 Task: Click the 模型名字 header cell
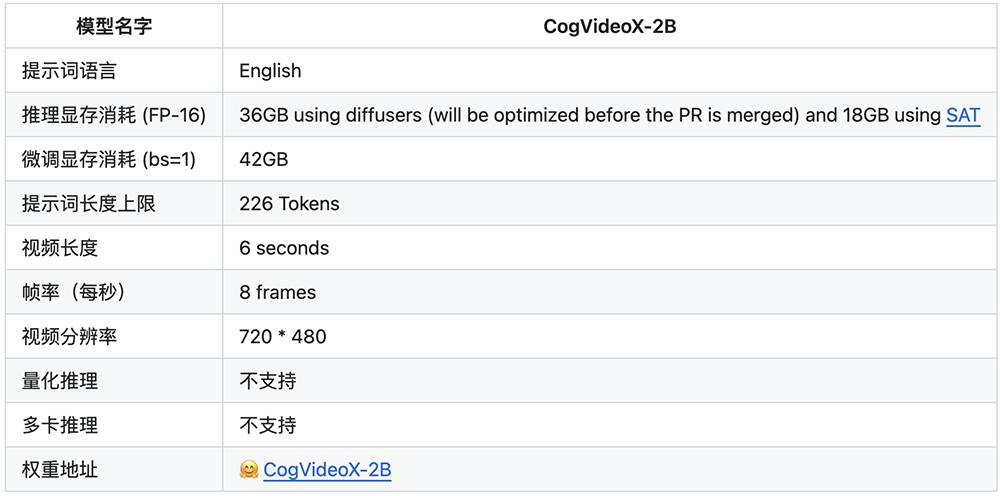coord(114,27)
